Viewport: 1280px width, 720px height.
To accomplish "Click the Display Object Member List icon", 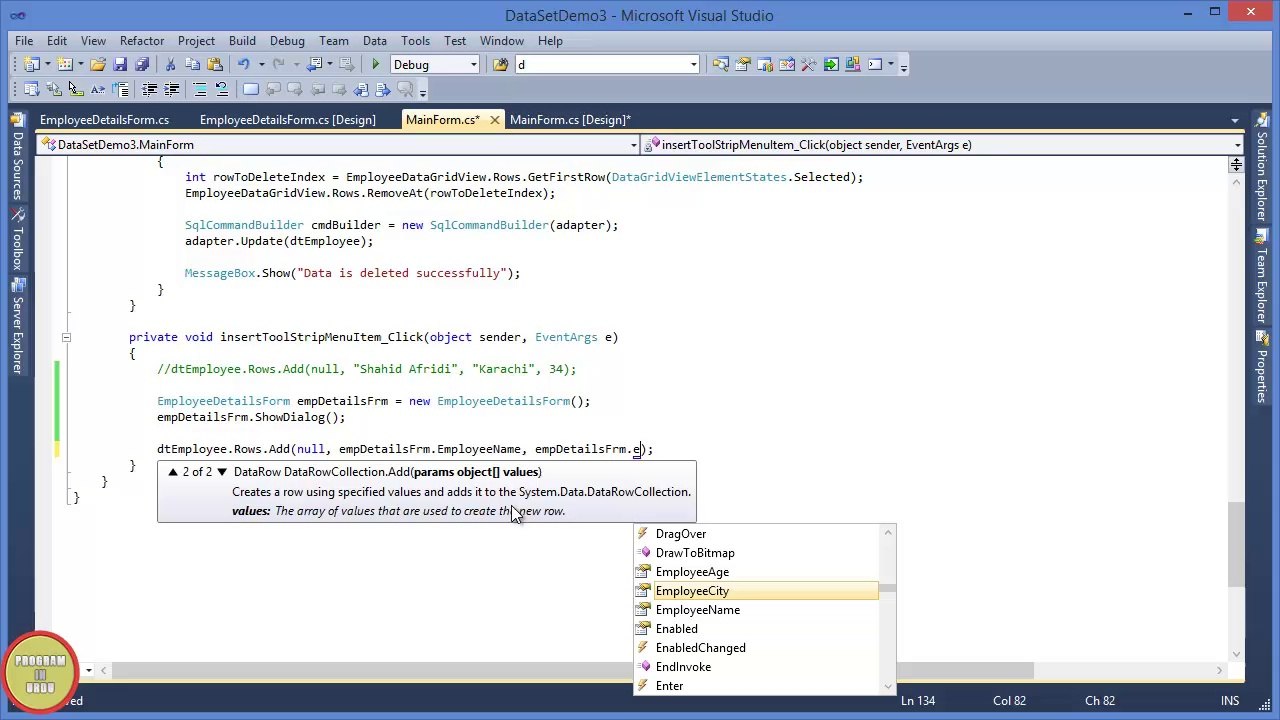I will [31, 90].
